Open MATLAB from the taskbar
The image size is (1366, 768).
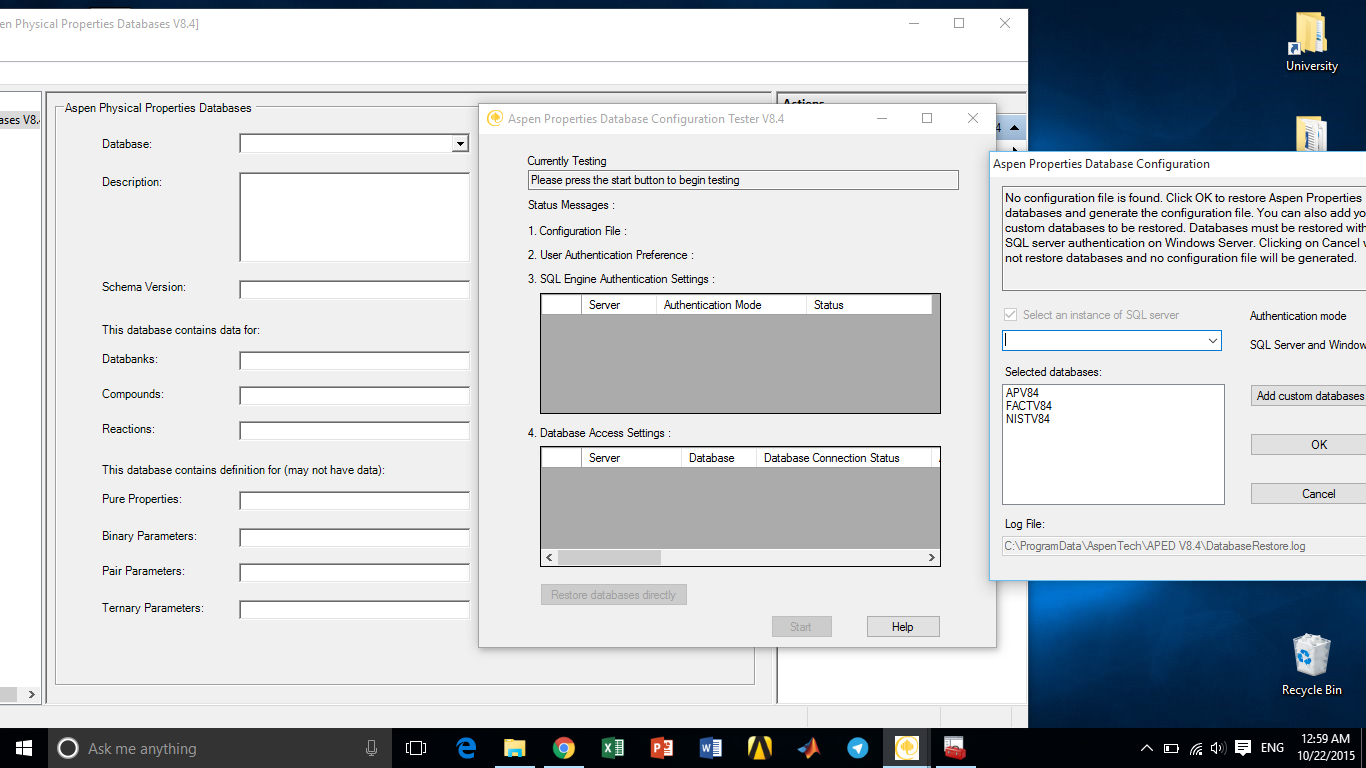[x=809, y=748]
